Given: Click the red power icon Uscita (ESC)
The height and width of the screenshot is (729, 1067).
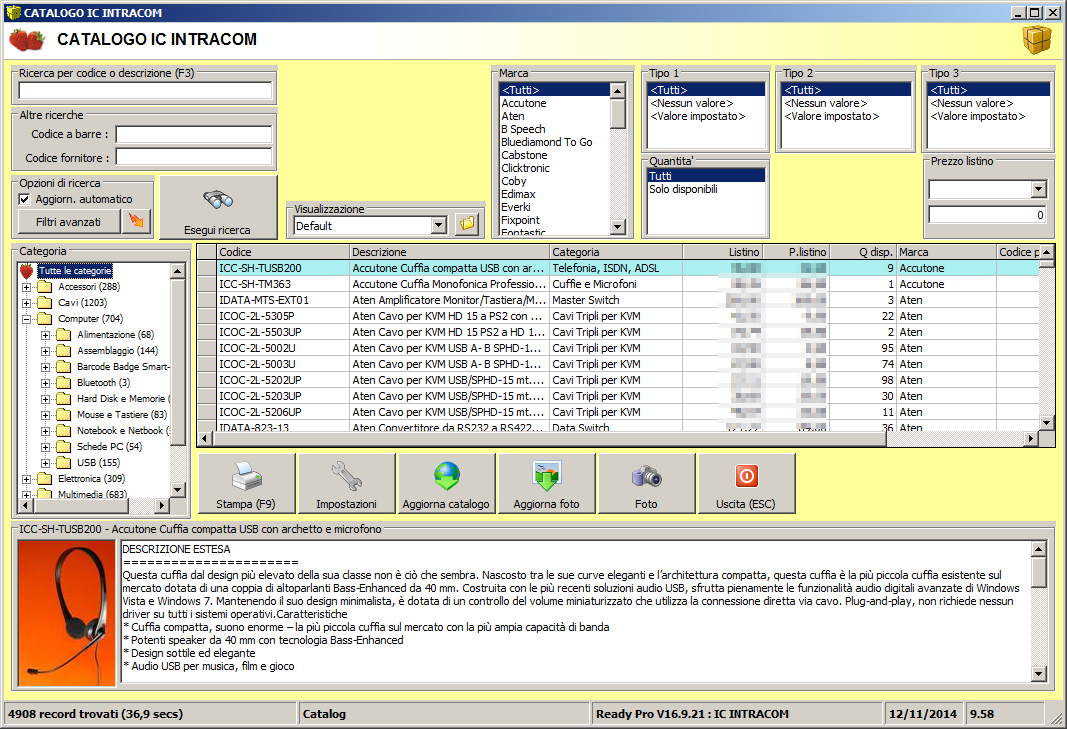Looking at the screenshot, I should tap(746, 476).
